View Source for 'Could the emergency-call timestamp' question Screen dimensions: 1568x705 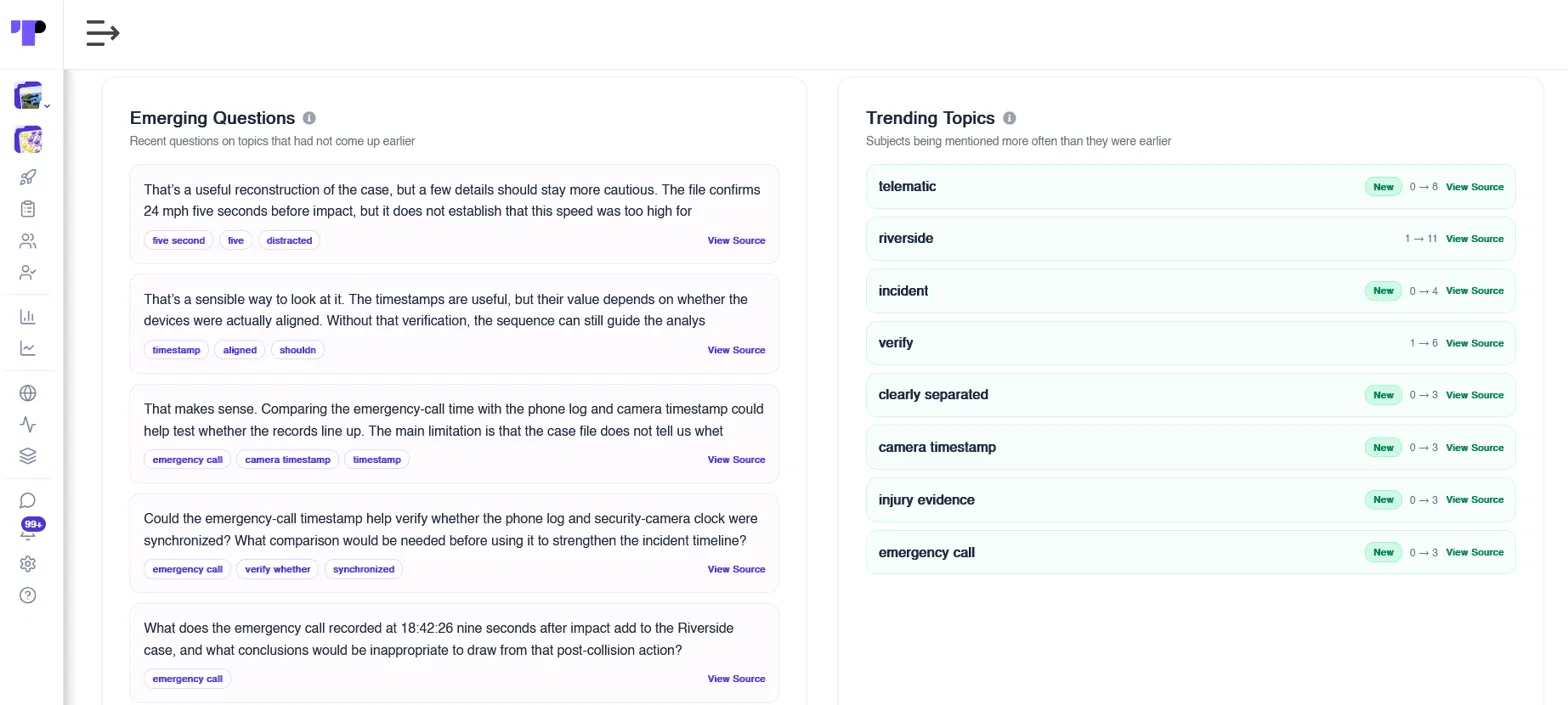[x=736, y=569]
